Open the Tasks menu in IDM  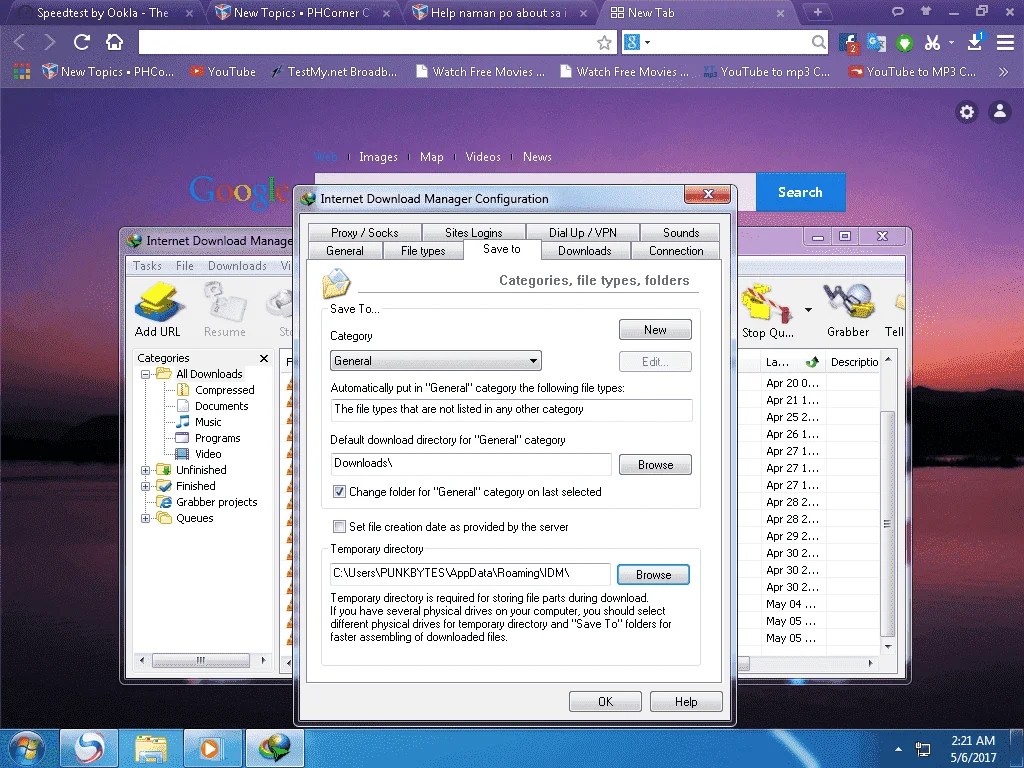147,266
